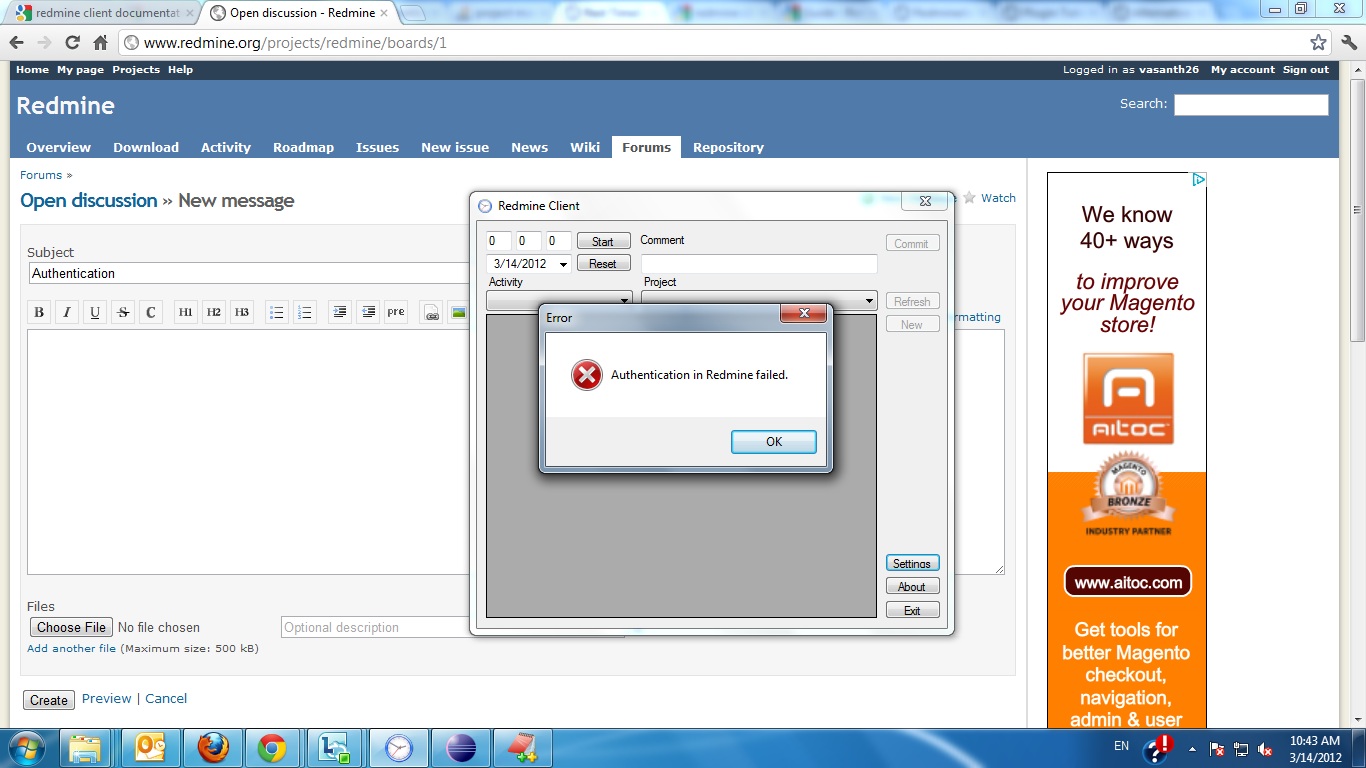Click Start timer button in Redmine Client
This screenshot has height=768, width=1366.
pyautogui.click(x=603, y=241)
